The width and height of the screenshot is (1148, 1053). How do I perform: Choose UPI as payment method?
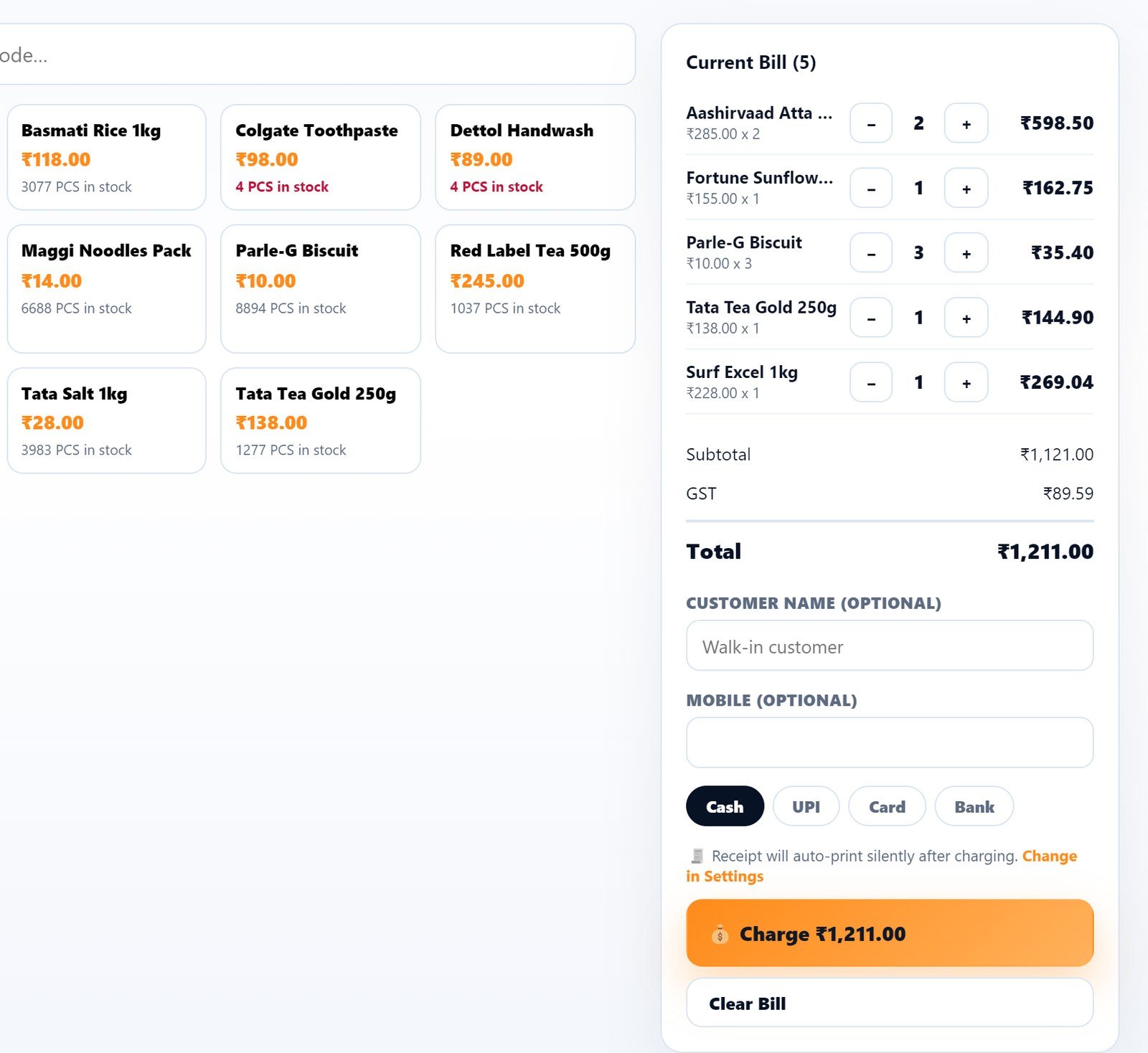806,806
